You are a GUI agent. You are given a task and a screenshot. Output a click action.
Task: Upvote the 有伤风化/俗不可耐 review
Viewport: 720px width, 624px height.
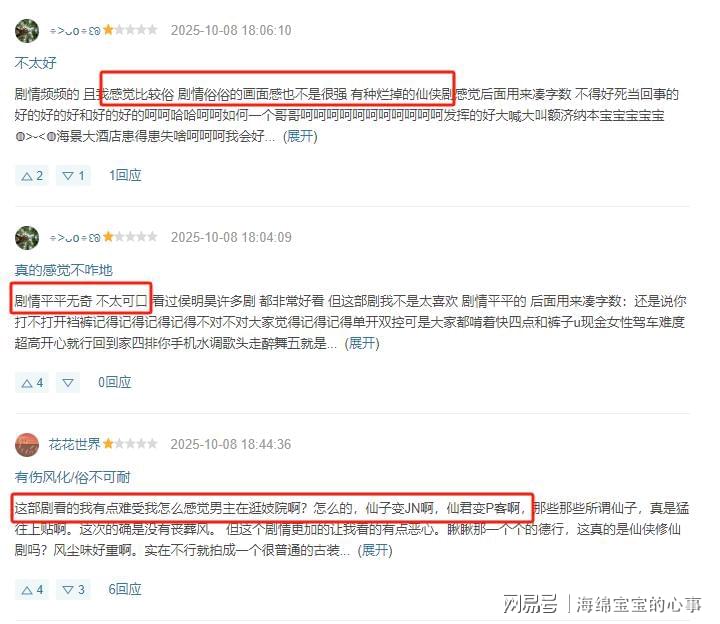point(31,590)
